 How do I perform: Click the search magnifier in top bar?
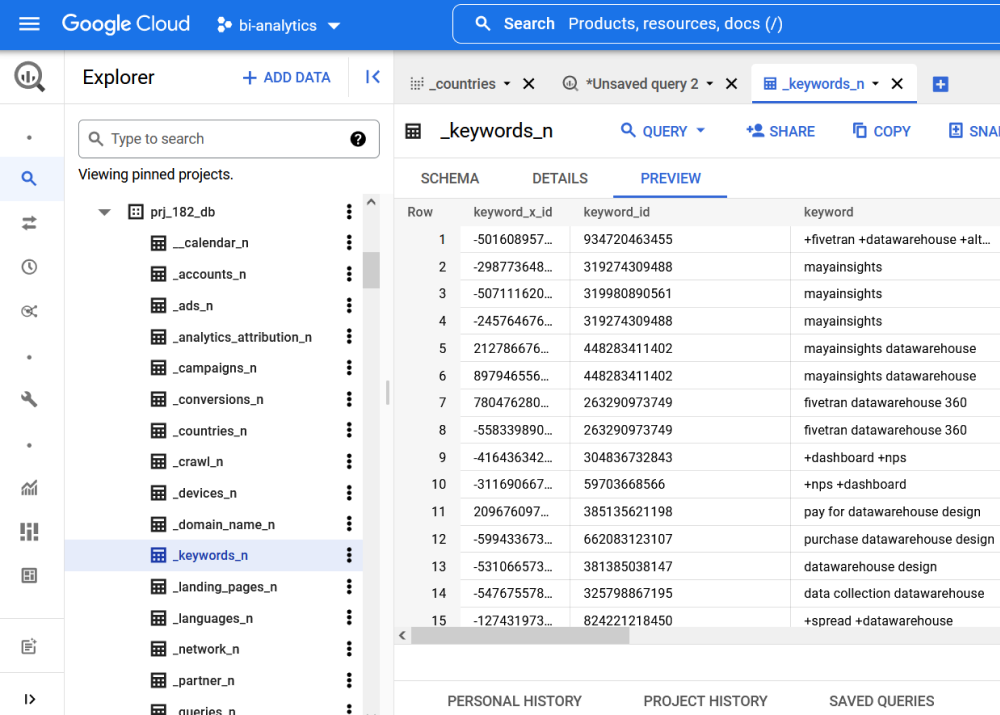[x=483, y=24]
